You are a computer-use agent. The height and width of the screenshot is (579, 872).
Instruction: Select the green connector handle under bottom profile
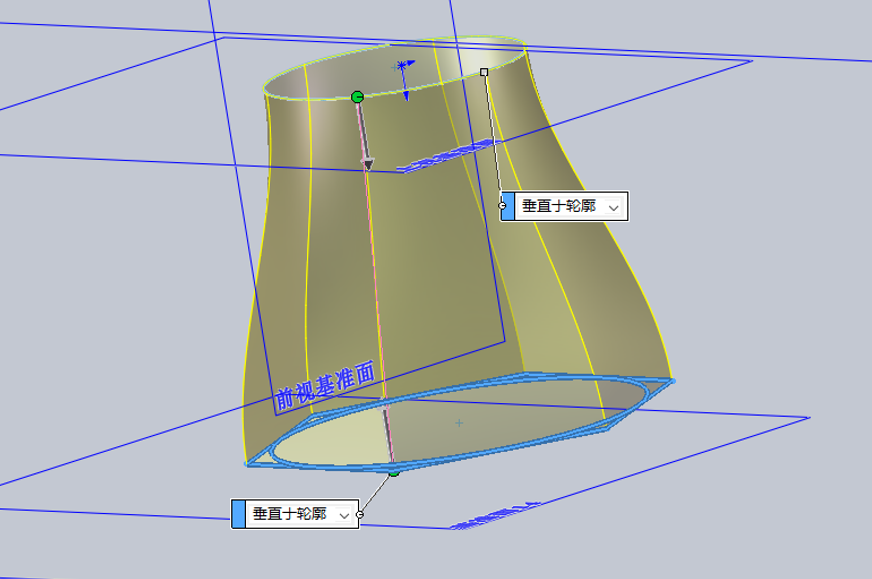pos(394,473)
